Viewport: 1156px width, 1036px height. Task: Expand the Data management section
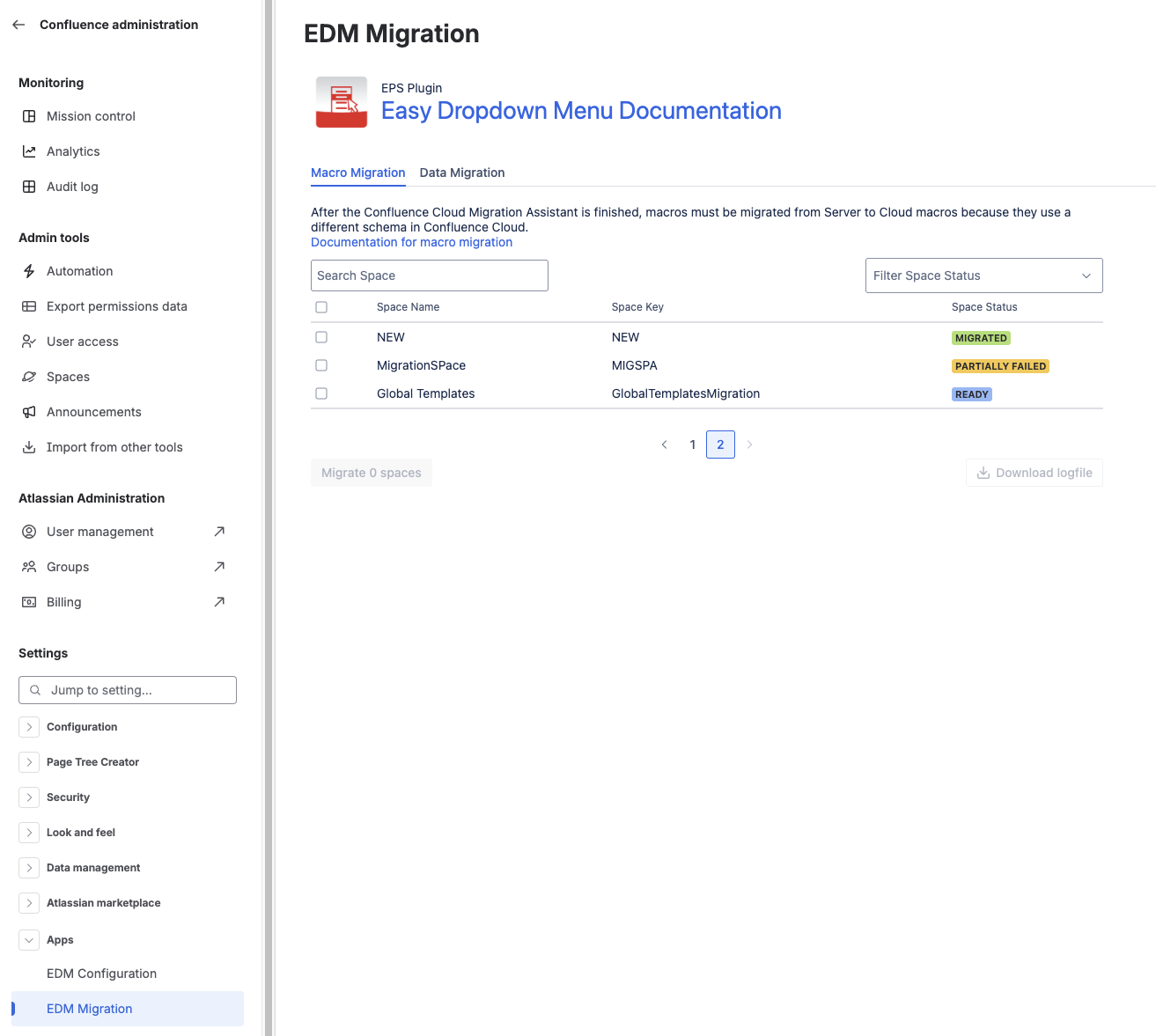coord(29,868)
